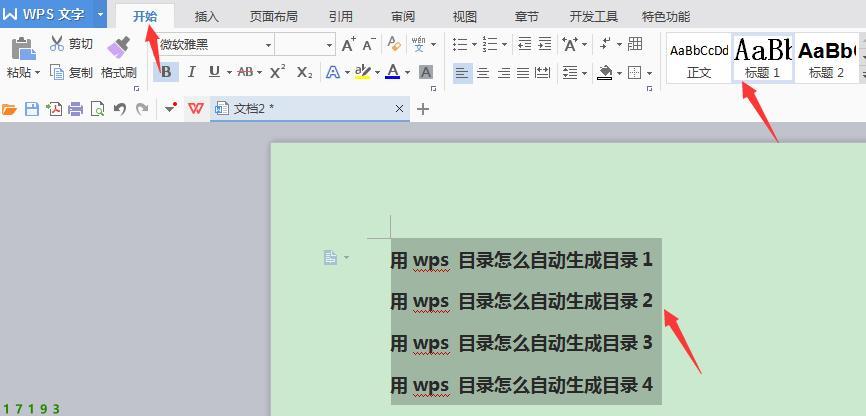The width and height of the screenshot is (866, 416).
Task: Apply 标题 2 style
Action: [826, 59]
